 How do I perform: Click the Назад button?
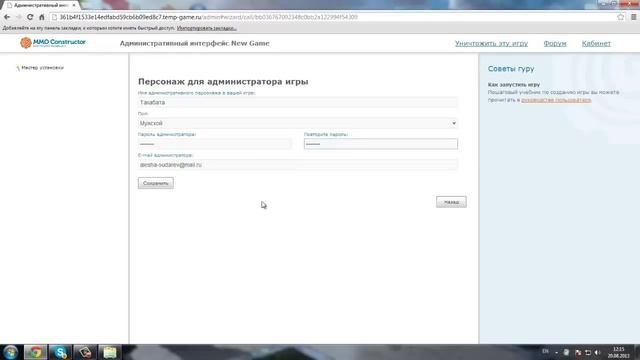tap(451, 202)
